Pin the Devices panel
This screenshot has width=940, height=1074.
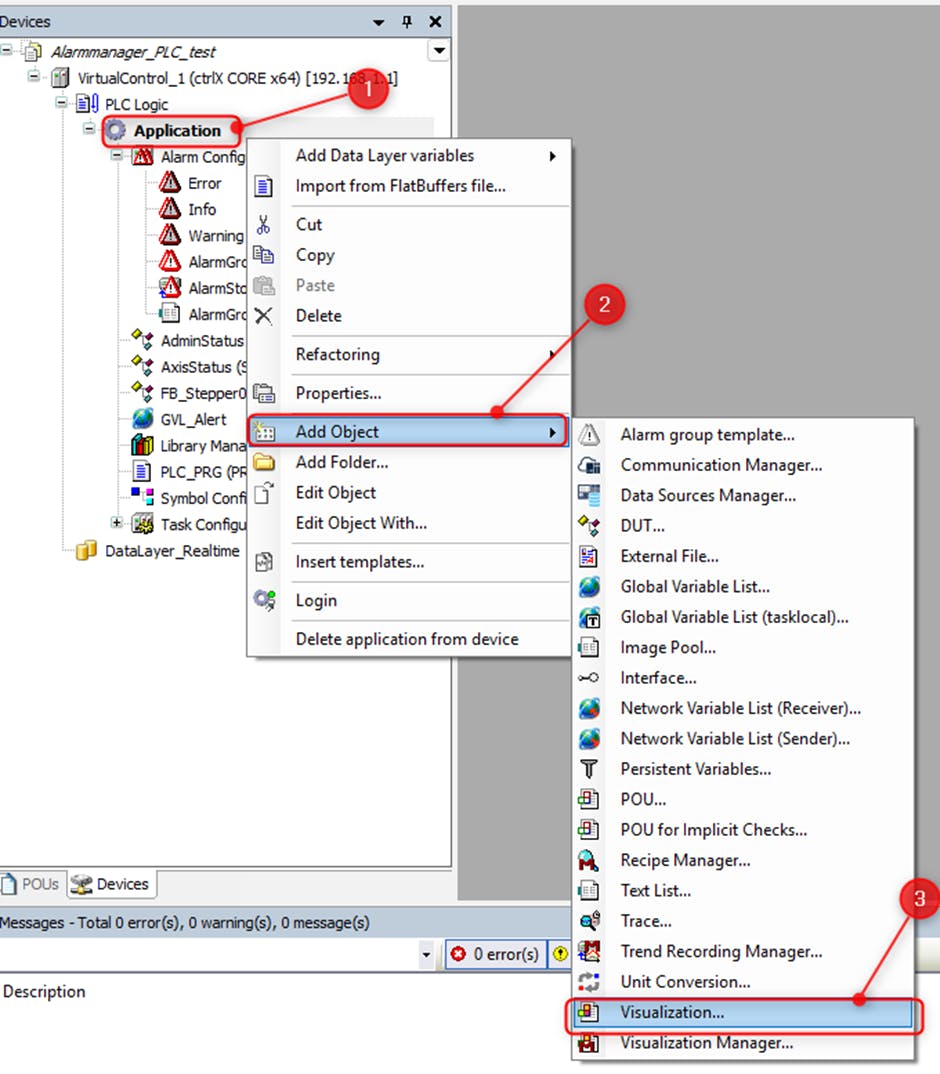pos(407,22)
